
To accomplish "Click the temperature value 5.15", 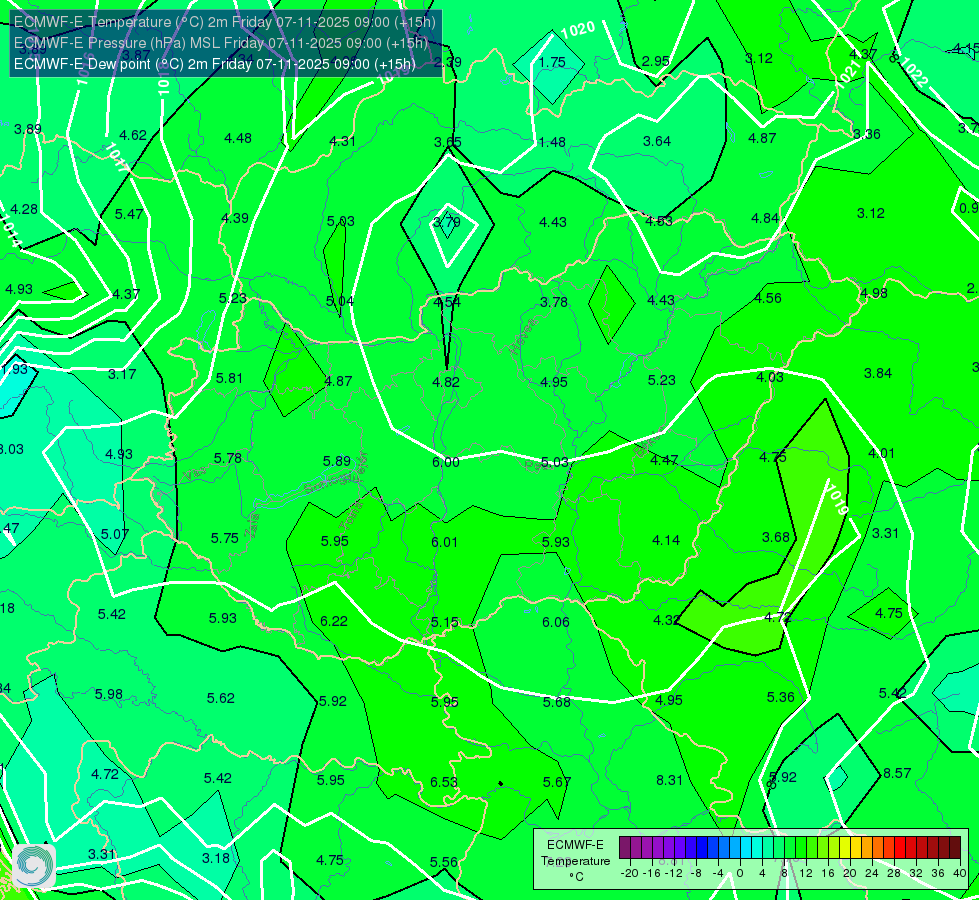I will coord(445,622).
